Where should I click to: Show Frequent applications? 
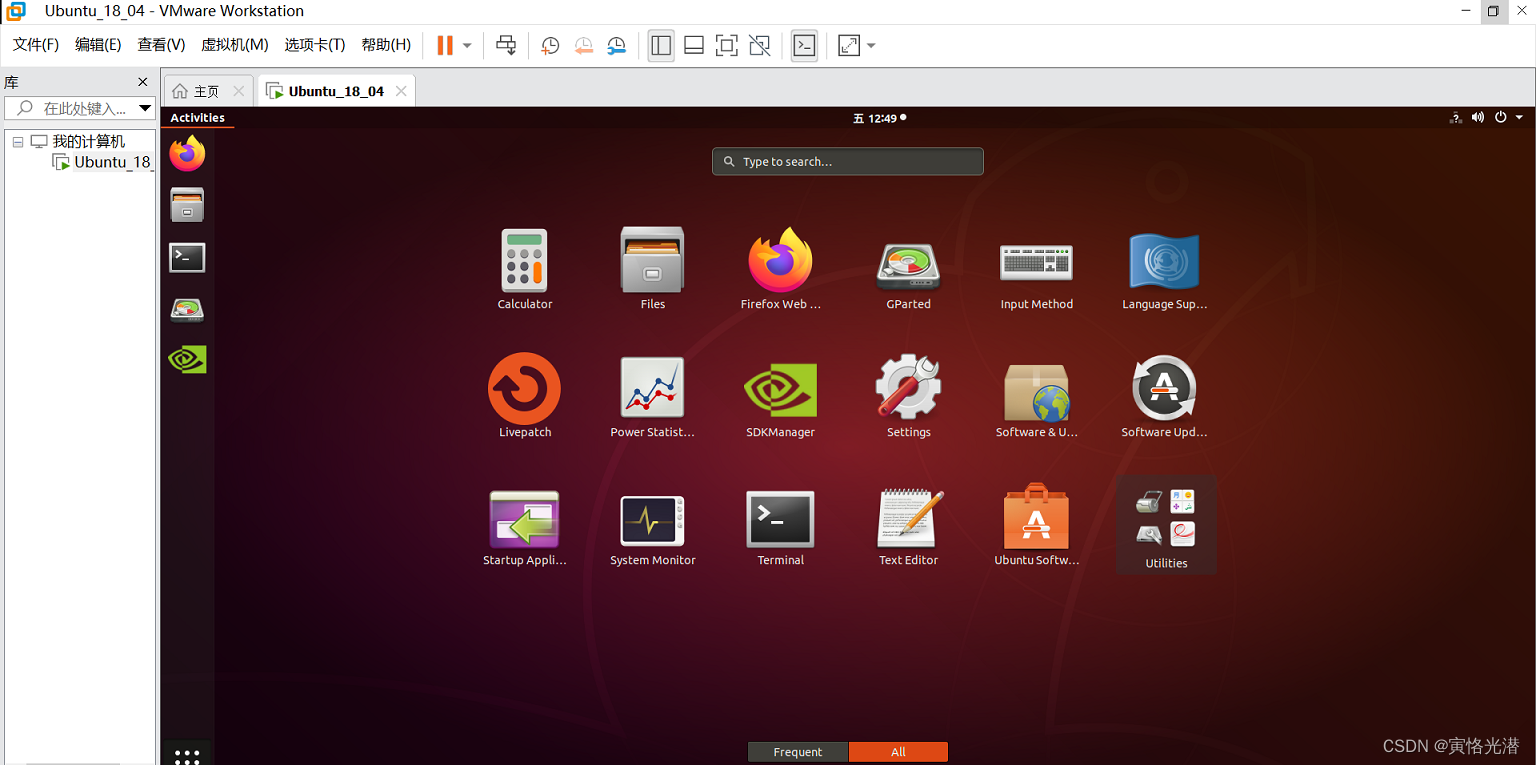coord(798,752)
